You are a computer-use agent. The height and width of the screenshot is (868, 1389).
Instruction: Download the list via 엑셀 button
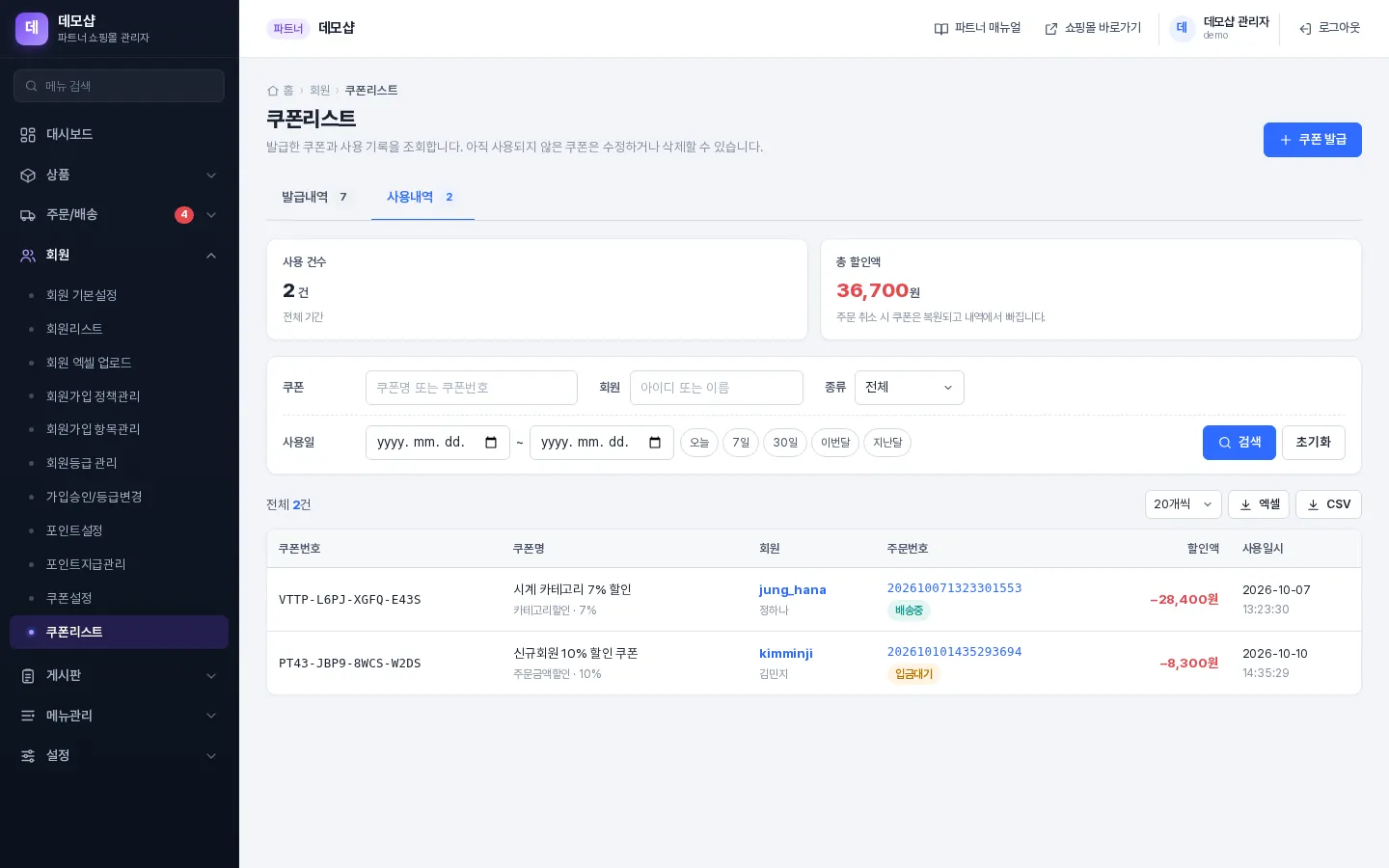click(x=1259, y=504)
